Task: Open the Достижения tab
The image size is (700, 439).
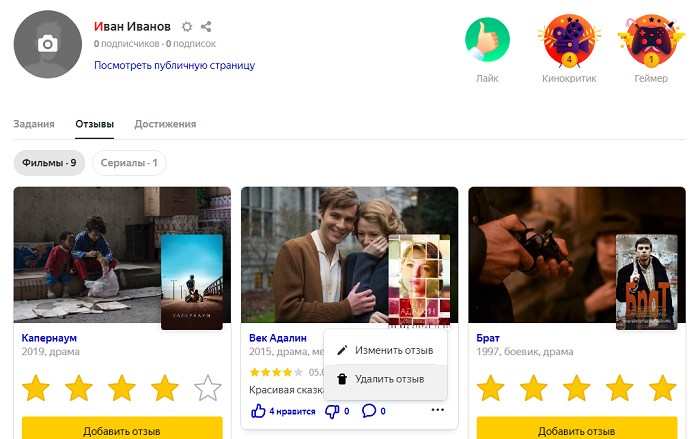Action: [165, 124]
